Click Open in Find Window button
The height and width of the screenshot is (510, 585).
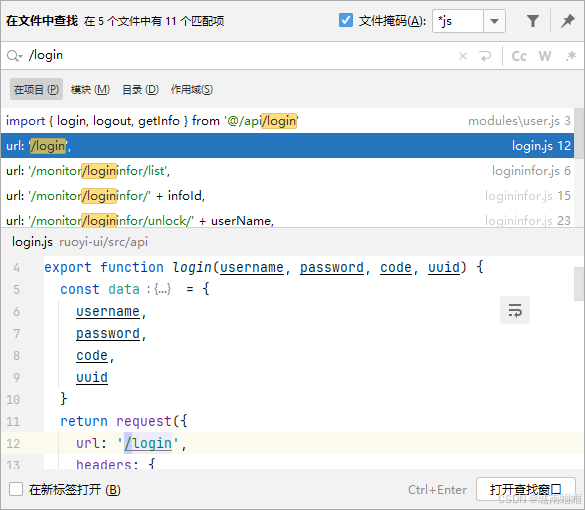tap(525, 489)
